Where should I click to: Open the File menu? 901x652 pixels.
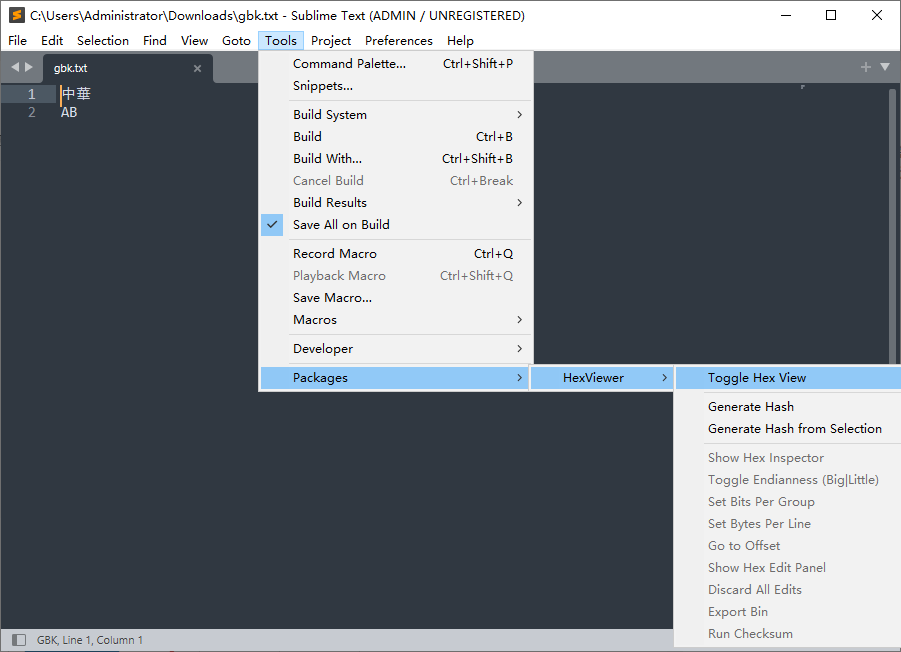(x=17, y=41)
